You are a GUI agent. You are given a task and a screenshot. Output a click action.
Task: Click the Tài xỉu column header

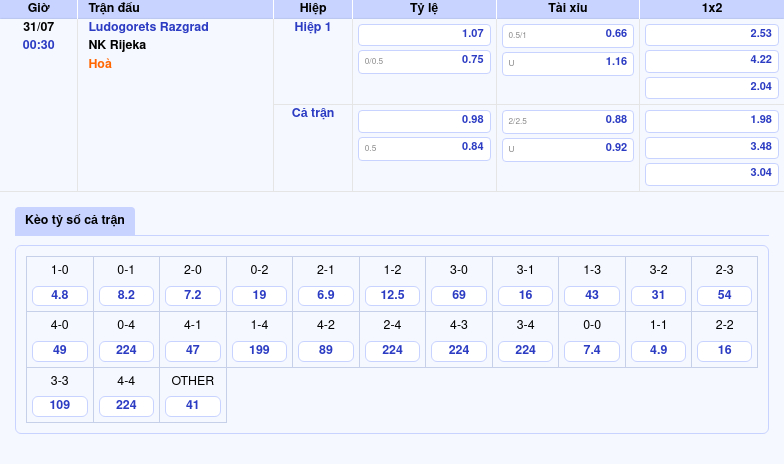(x=567, y=8)
